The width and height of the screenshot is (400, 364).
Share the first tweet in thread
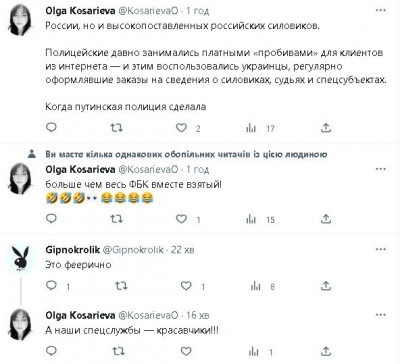326,128
